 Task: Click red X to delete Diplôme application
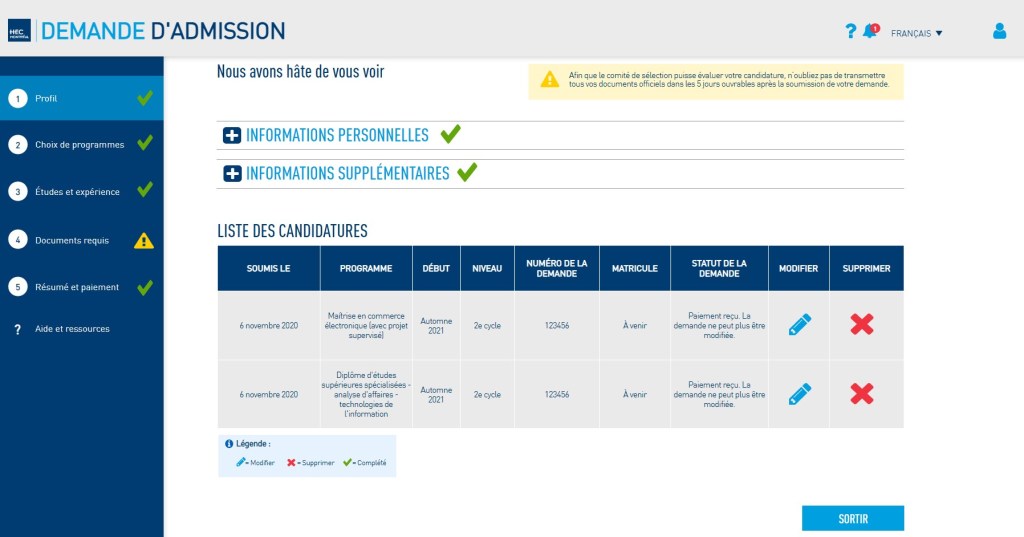tap(862, 394)
